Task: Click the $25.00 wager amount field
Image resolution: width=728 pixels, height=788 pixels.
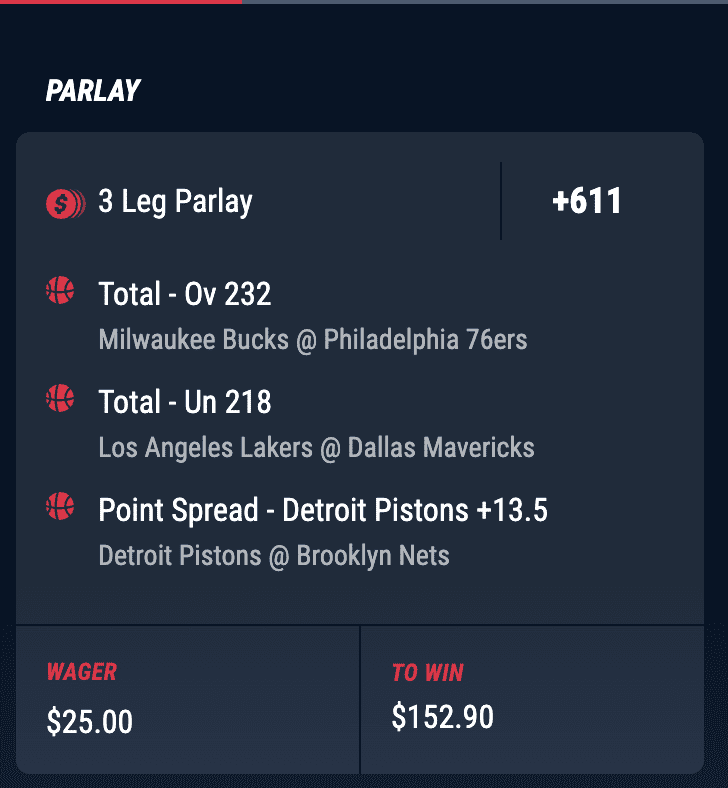Action: [89, 722]
